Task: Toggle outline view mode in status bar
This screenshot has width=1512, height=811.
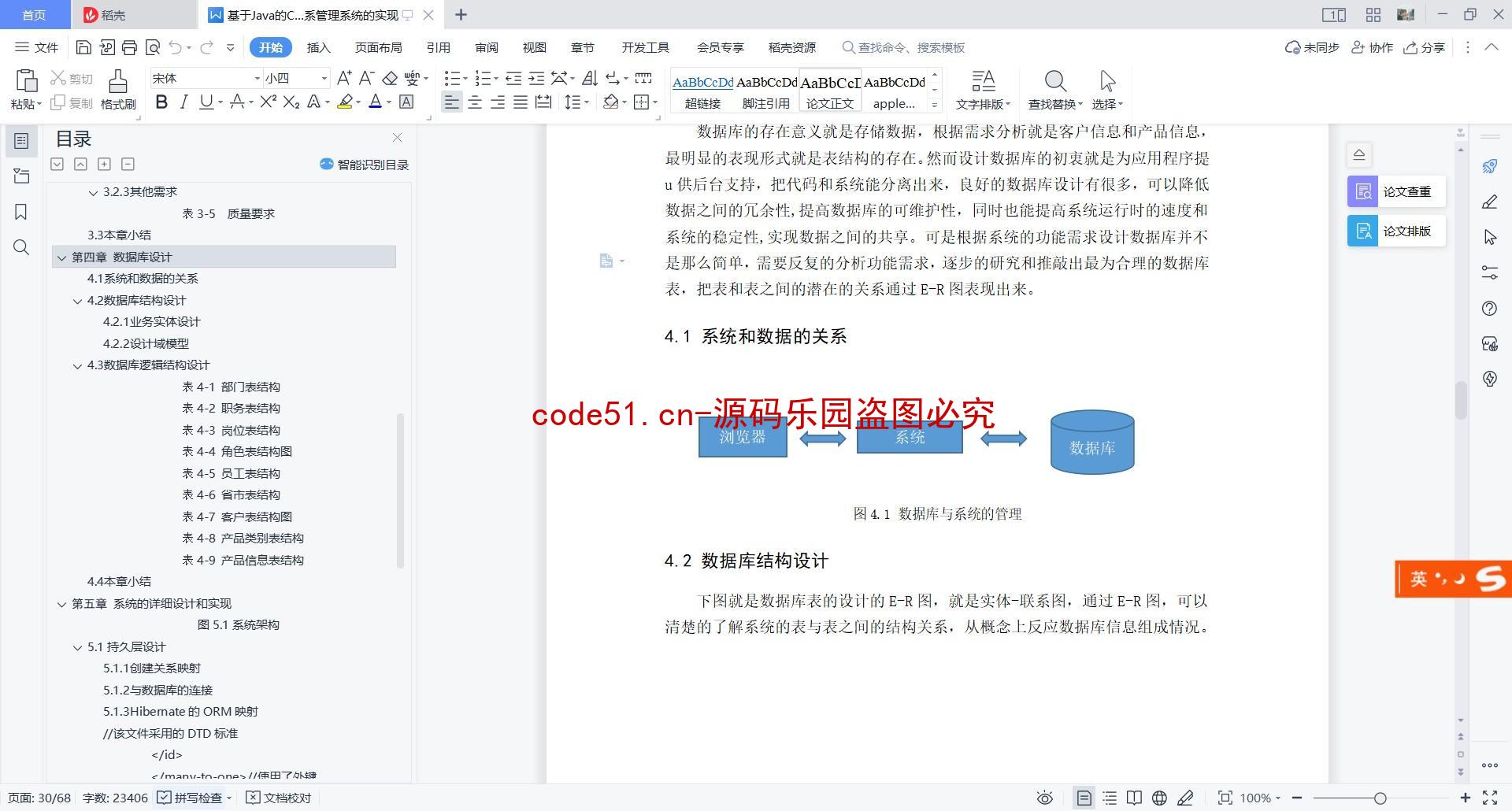Action: (x=1110, y=798)
